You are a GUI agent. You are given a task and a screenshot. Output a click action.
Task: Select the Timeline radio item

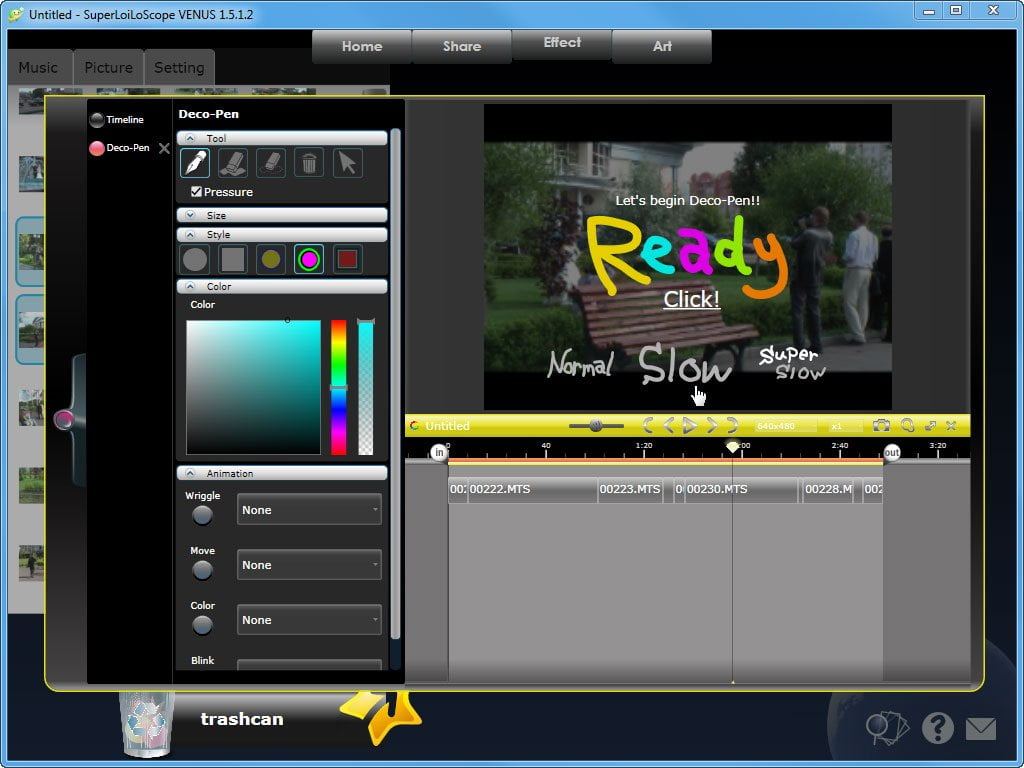click(x=117, y=120)
